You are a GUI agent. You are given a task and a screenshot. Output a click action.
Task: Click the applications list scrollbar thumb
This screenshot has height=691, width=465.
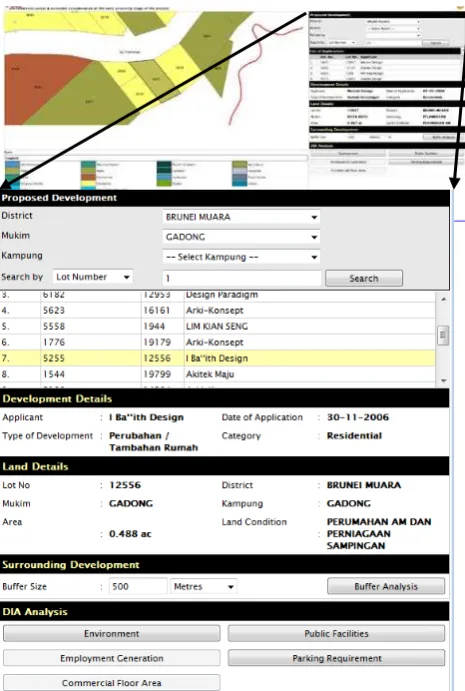pos(443,335)
